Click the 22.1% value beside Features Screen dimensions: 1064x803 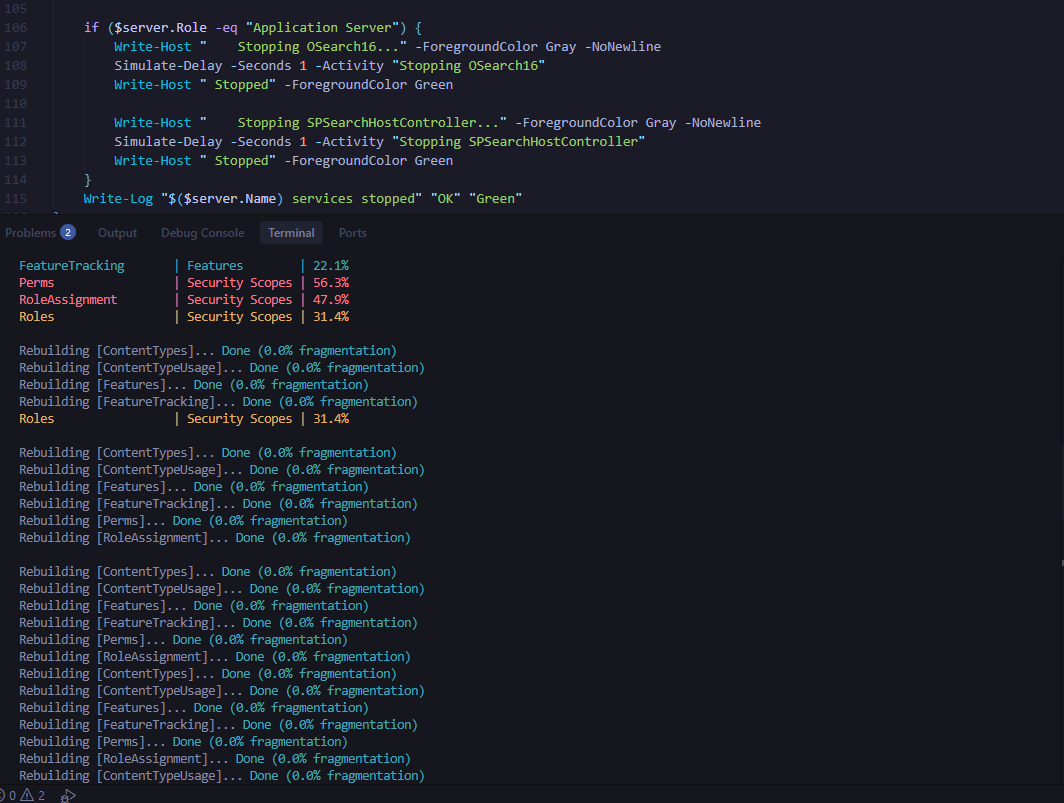click(331, 265)
